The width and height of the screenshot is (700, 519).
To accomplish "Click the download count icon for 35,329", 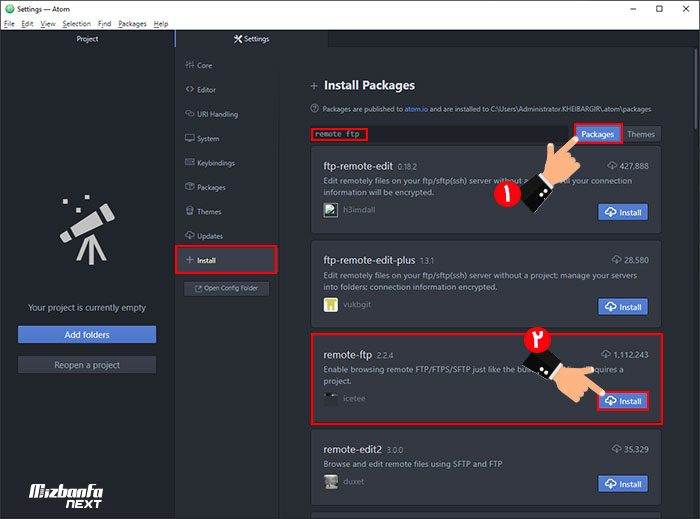I will [617, 448].
